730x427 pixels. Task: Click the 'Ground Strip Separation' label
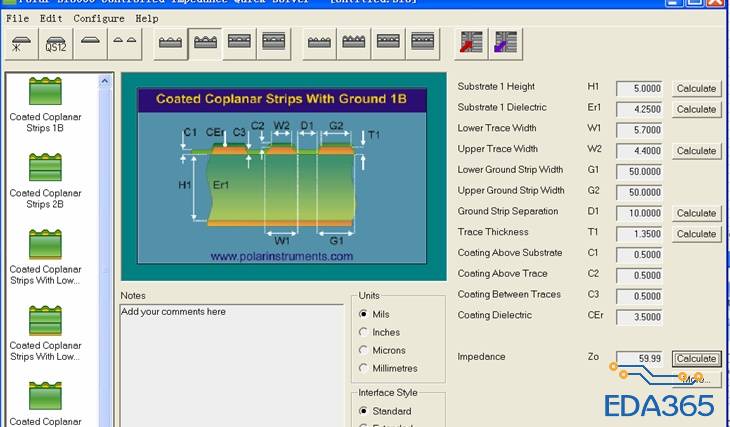(507, 211)
